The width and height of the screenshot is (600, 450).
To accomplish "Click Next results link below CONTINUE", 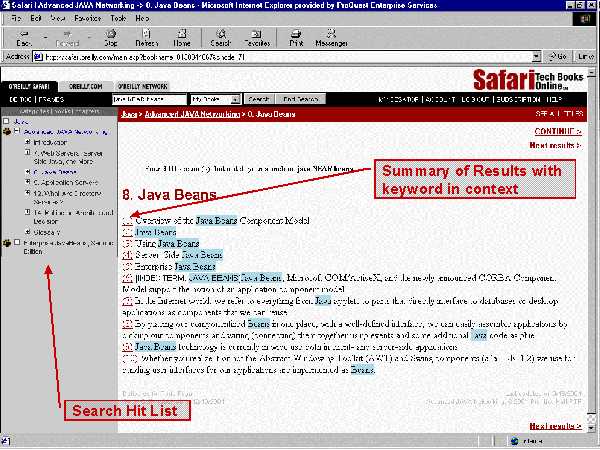I will click(x=556, y=145).
